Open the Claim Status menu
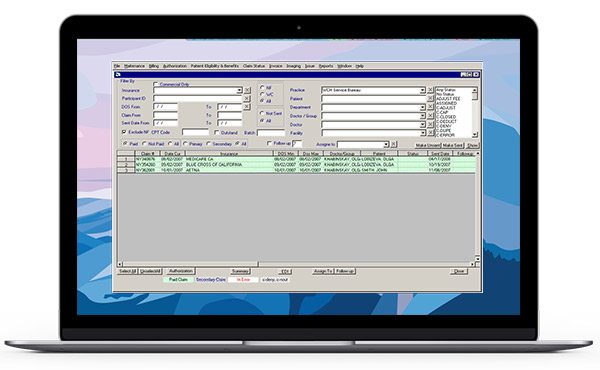The height and width of the screenshot is (370, 600). [254, 66]
